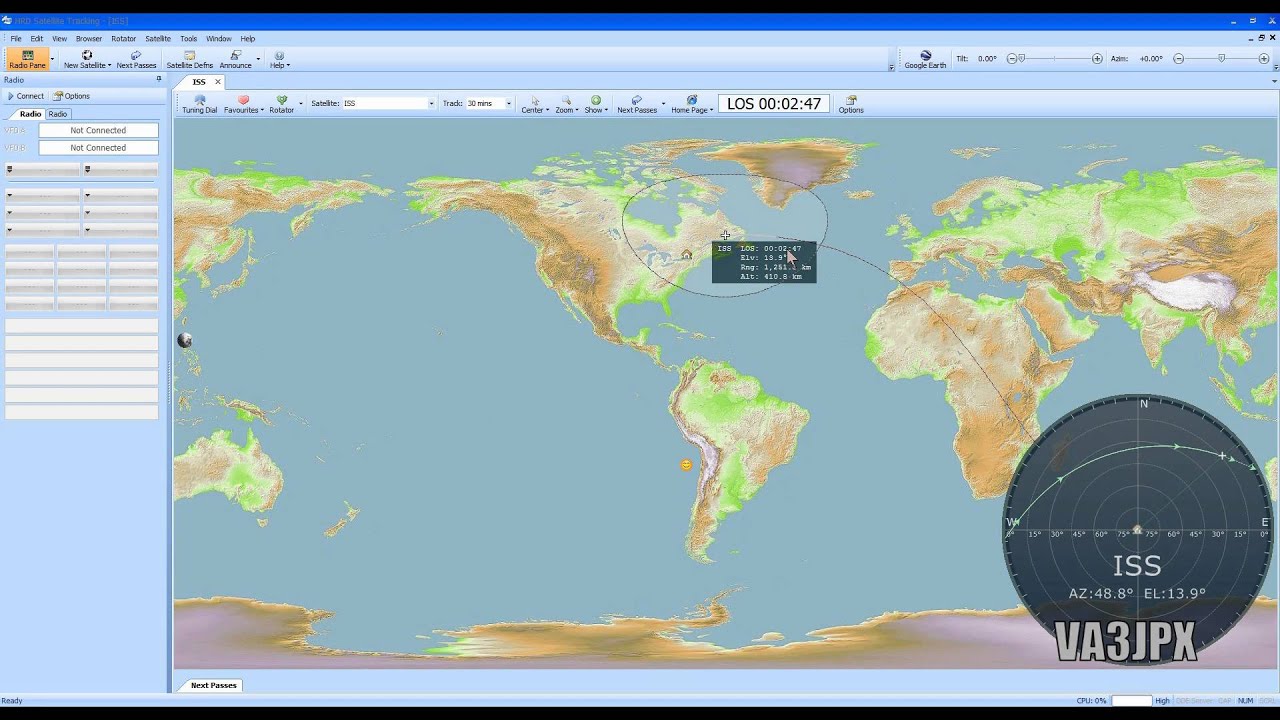This screenshot has height=720, width=1280.
Task: Launch Google Earth
Action: point(925,59)
